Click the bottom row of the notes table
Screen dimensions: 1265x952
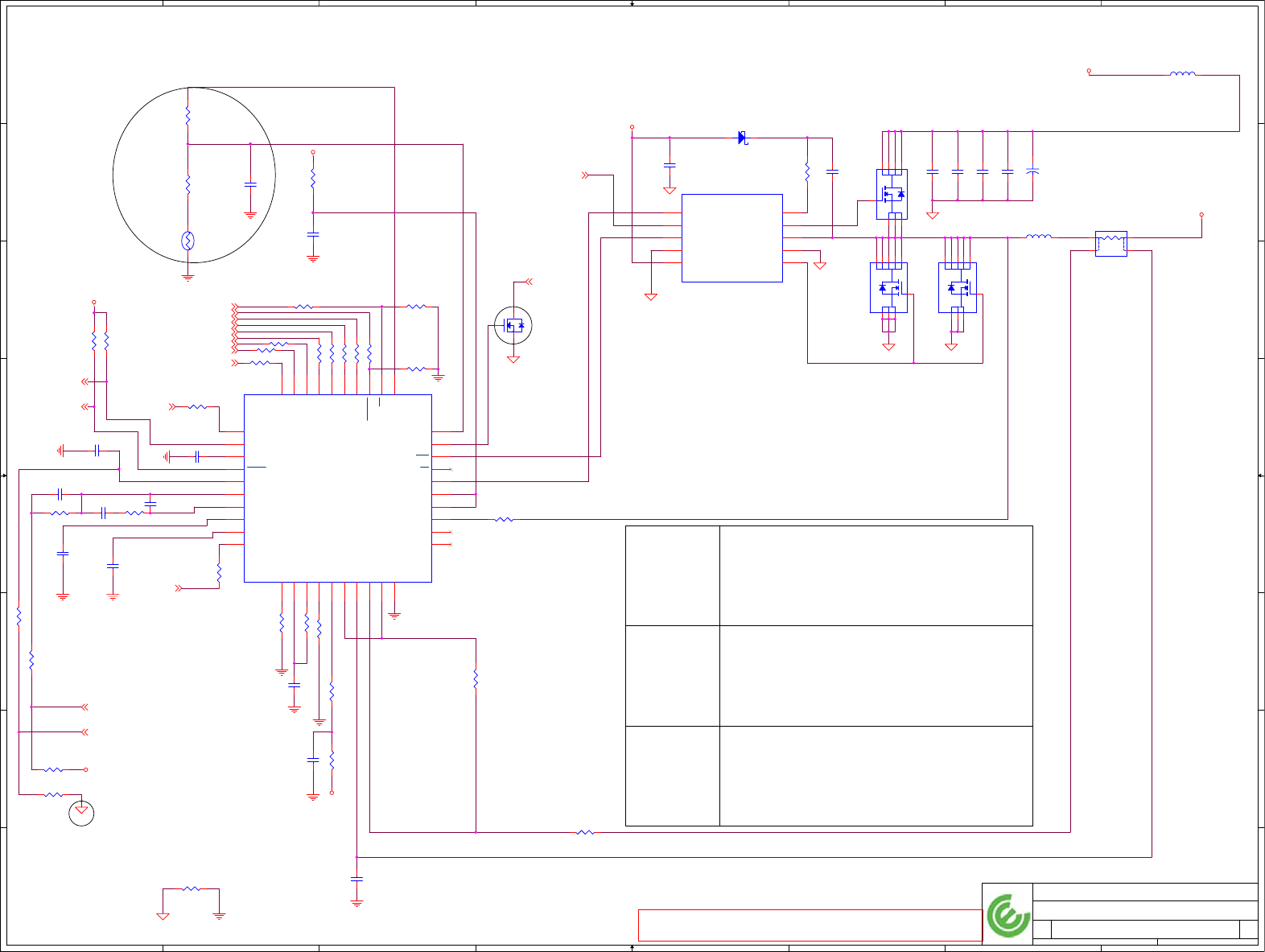click(829, 777)
